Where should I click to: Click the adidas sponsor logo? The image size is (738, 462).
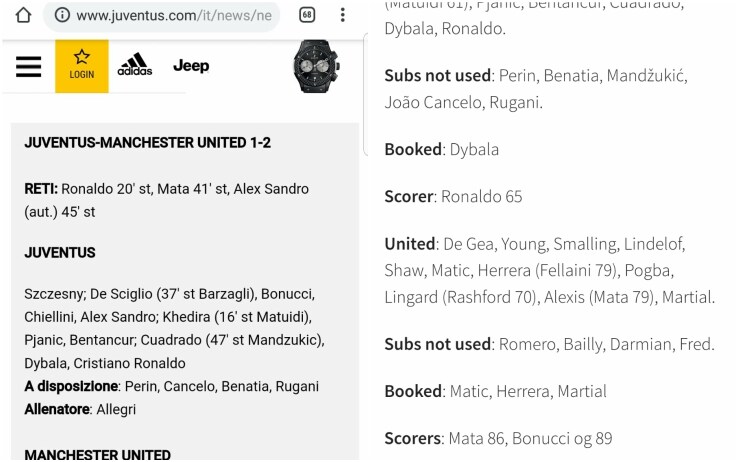[x=135, y=64]
